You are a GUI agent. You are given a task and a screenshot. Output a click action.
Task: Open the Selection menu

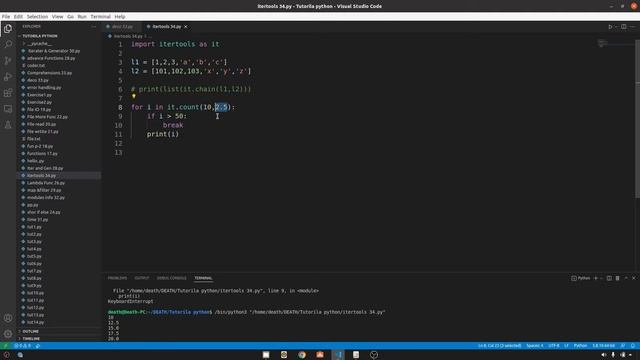click(37, 17)
